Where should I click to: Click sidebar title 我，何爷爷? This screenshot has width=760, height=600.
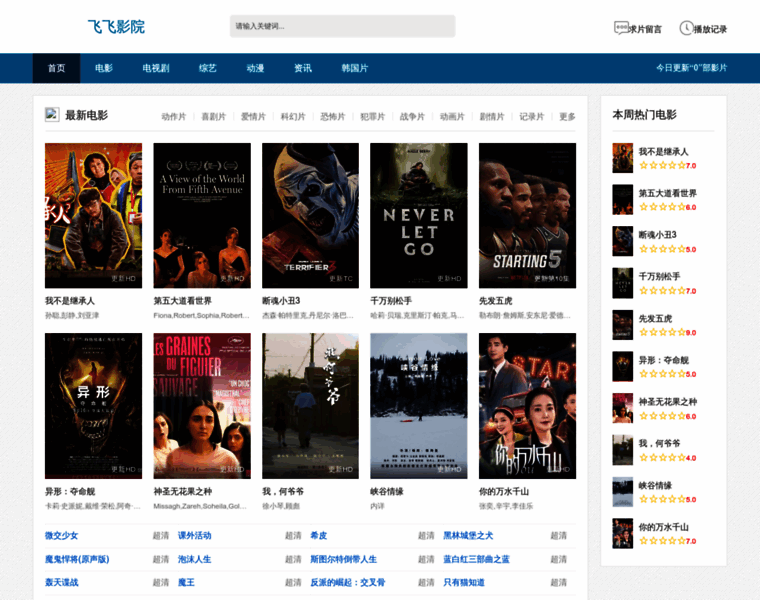(x=659, y=443)
